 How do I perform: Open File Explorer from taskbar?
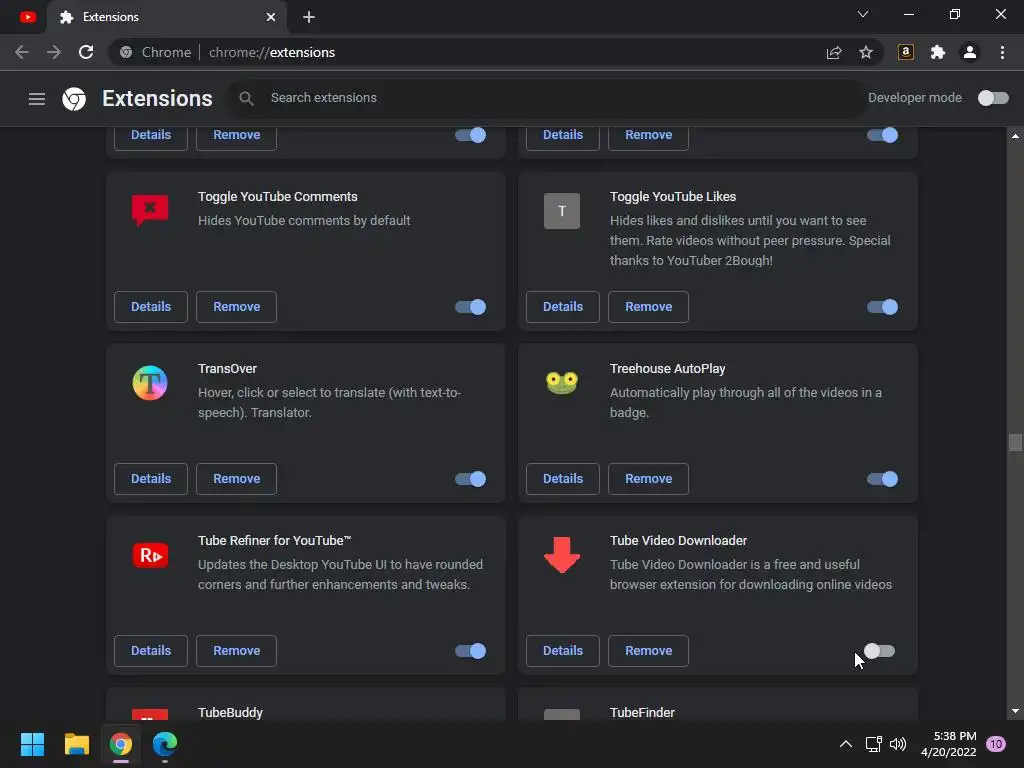coord(76,744)
